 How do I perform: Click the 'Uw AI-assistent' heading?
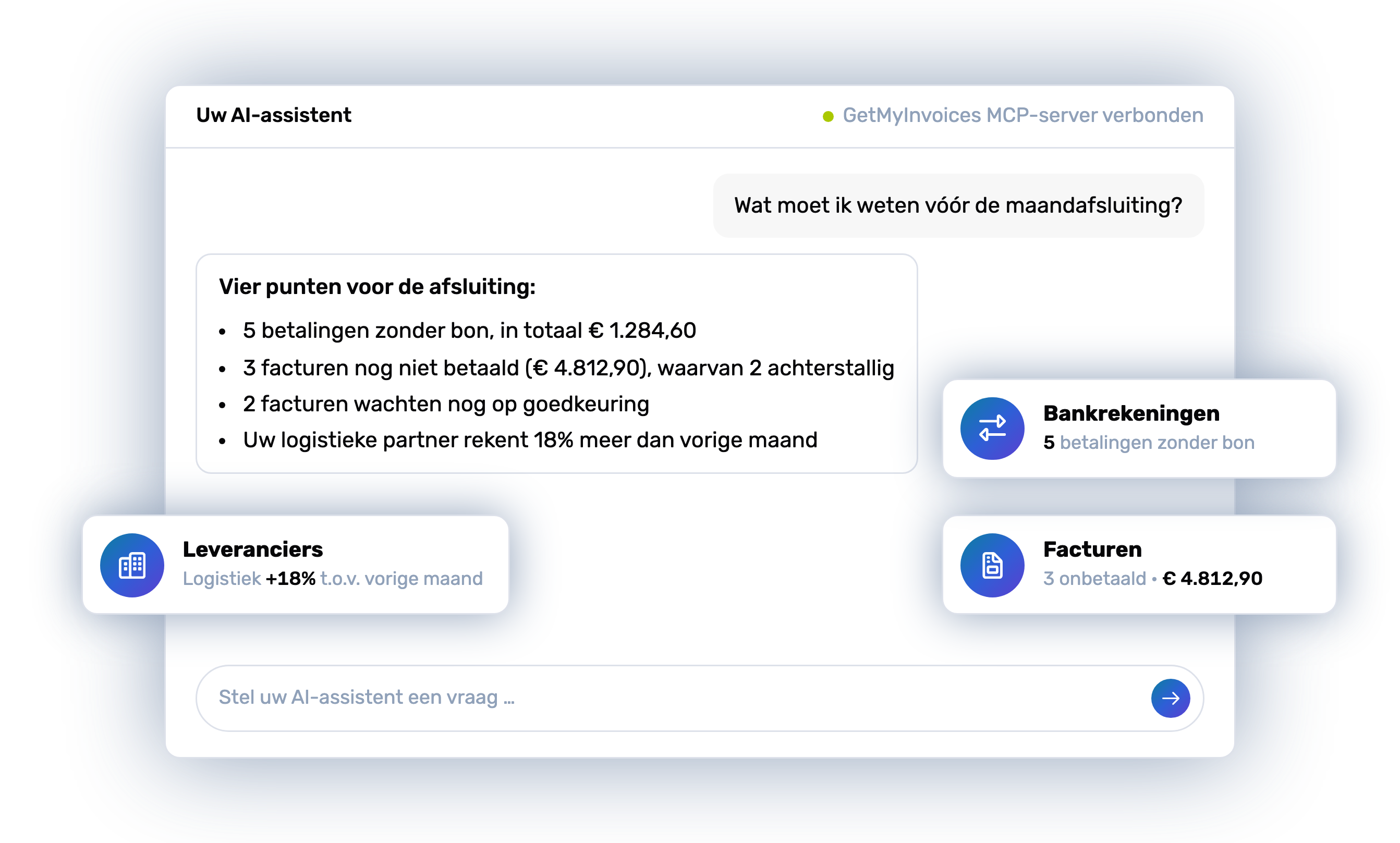point(274,115)
